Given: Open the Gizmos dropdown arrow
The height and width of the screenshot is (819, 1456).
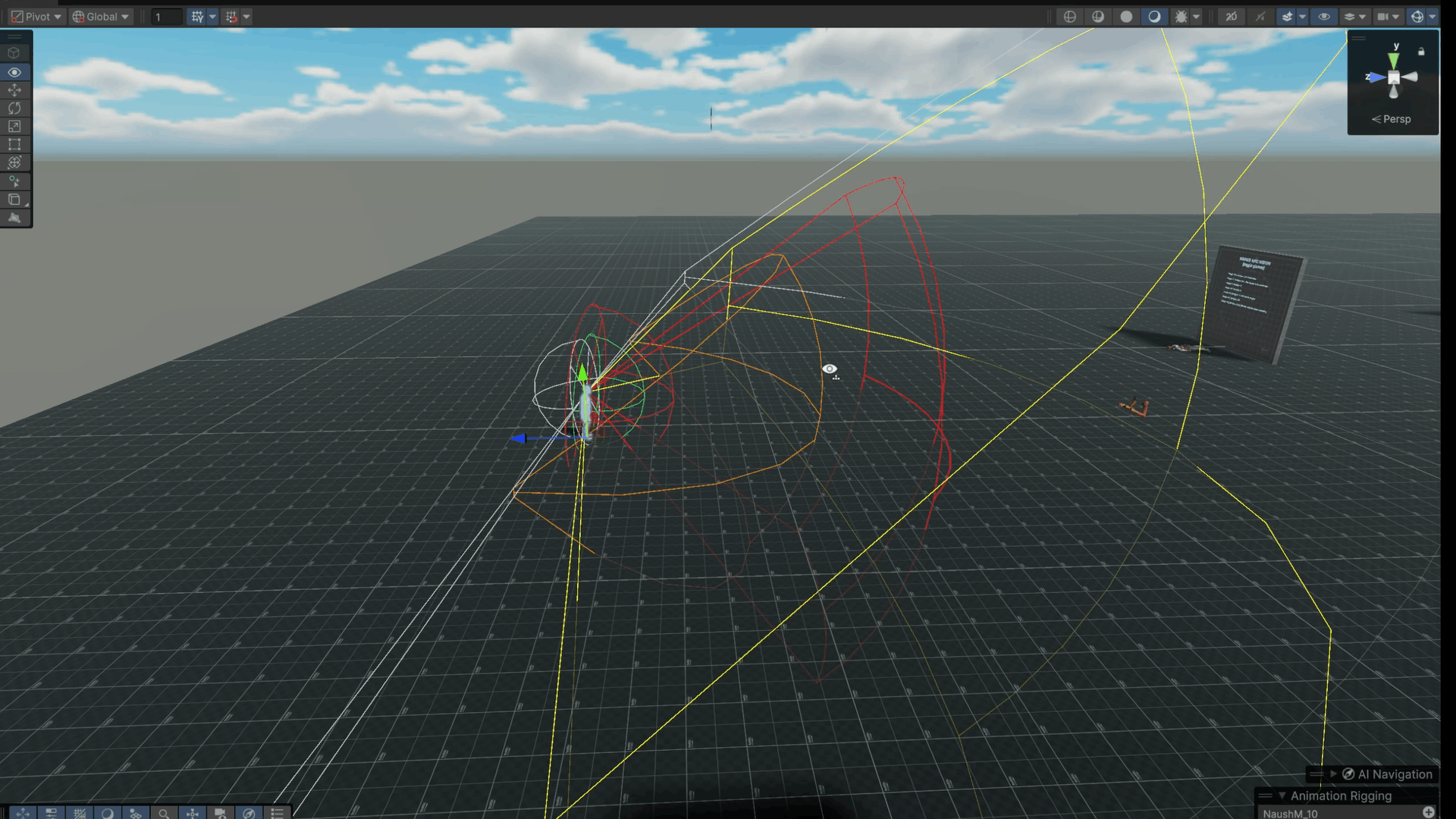Looking at the screenshot, I should pyautogui.click(x=1432, y=17).
